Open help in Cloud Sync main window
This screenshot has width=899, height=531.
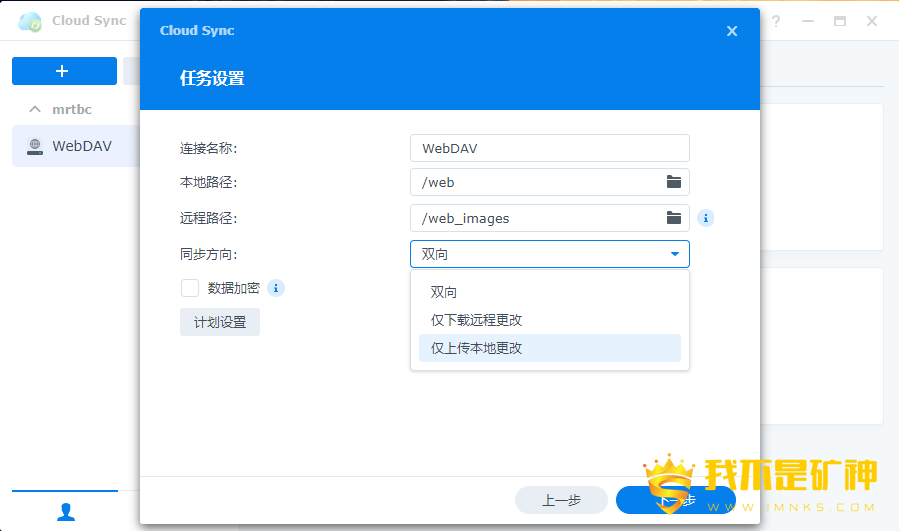coord(776,21)
